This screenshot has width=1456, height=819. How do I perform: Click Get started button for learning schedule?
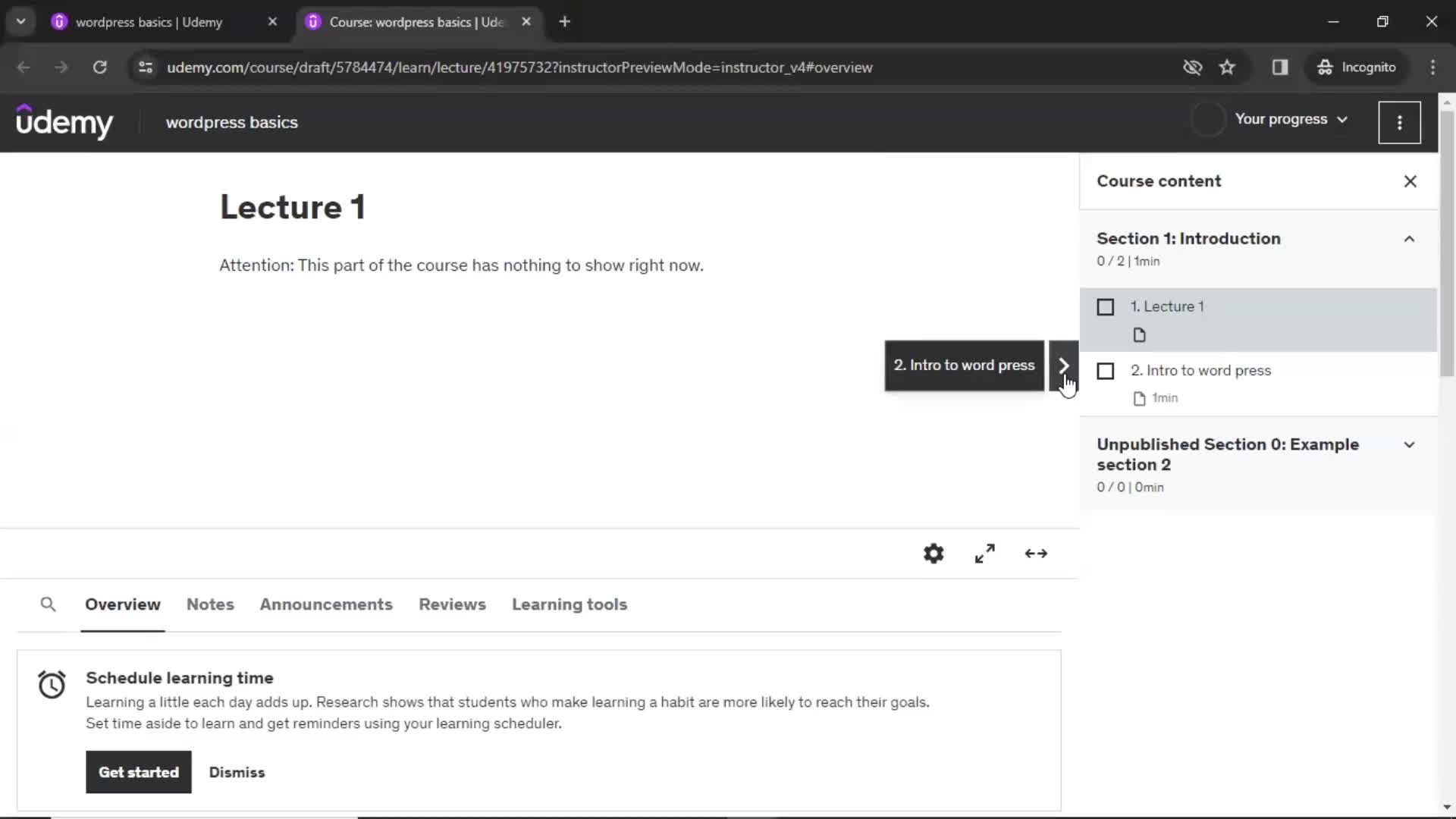(139, 772)
